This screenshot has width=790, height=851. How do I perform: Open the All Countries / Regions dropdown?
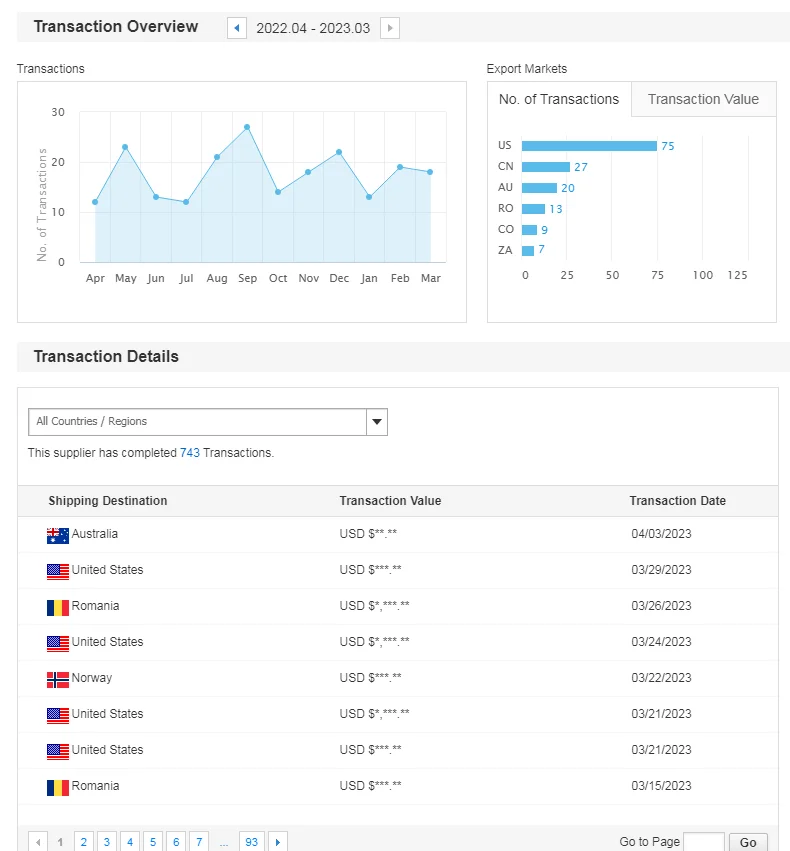coord(197,422)
